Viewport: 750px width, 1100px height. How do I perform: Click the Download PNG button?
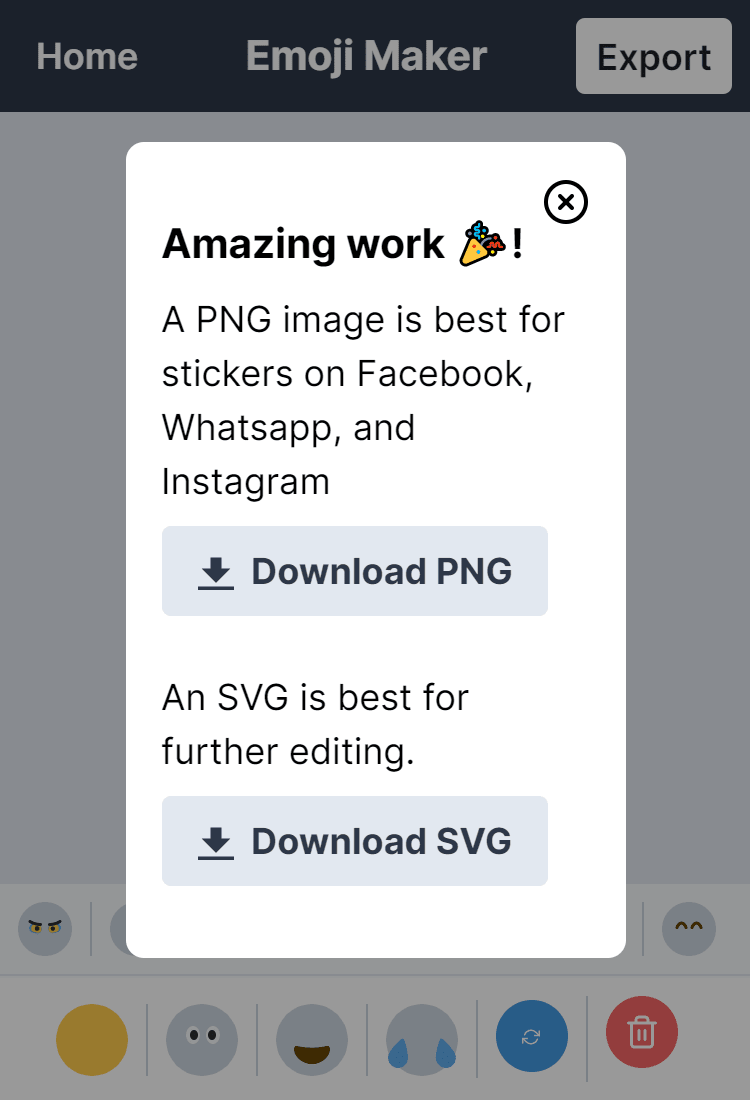tap(355, 571)
